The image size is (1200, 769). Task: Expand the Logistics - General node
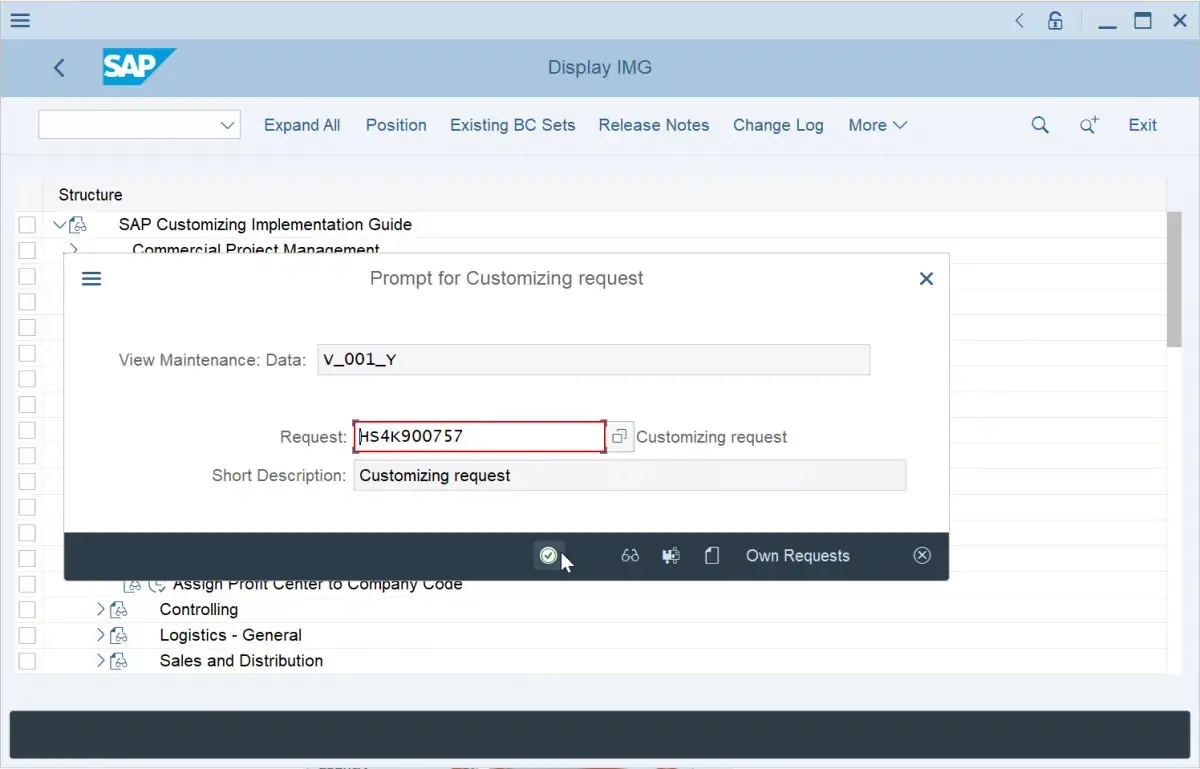[x=100, y=635]
